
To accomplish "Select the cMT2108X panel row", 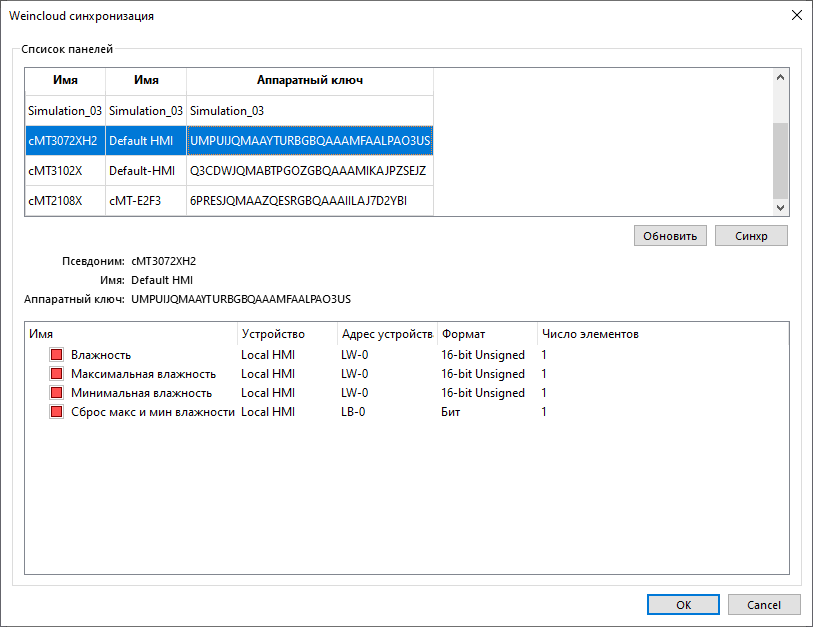I will [x=65, y=201].
